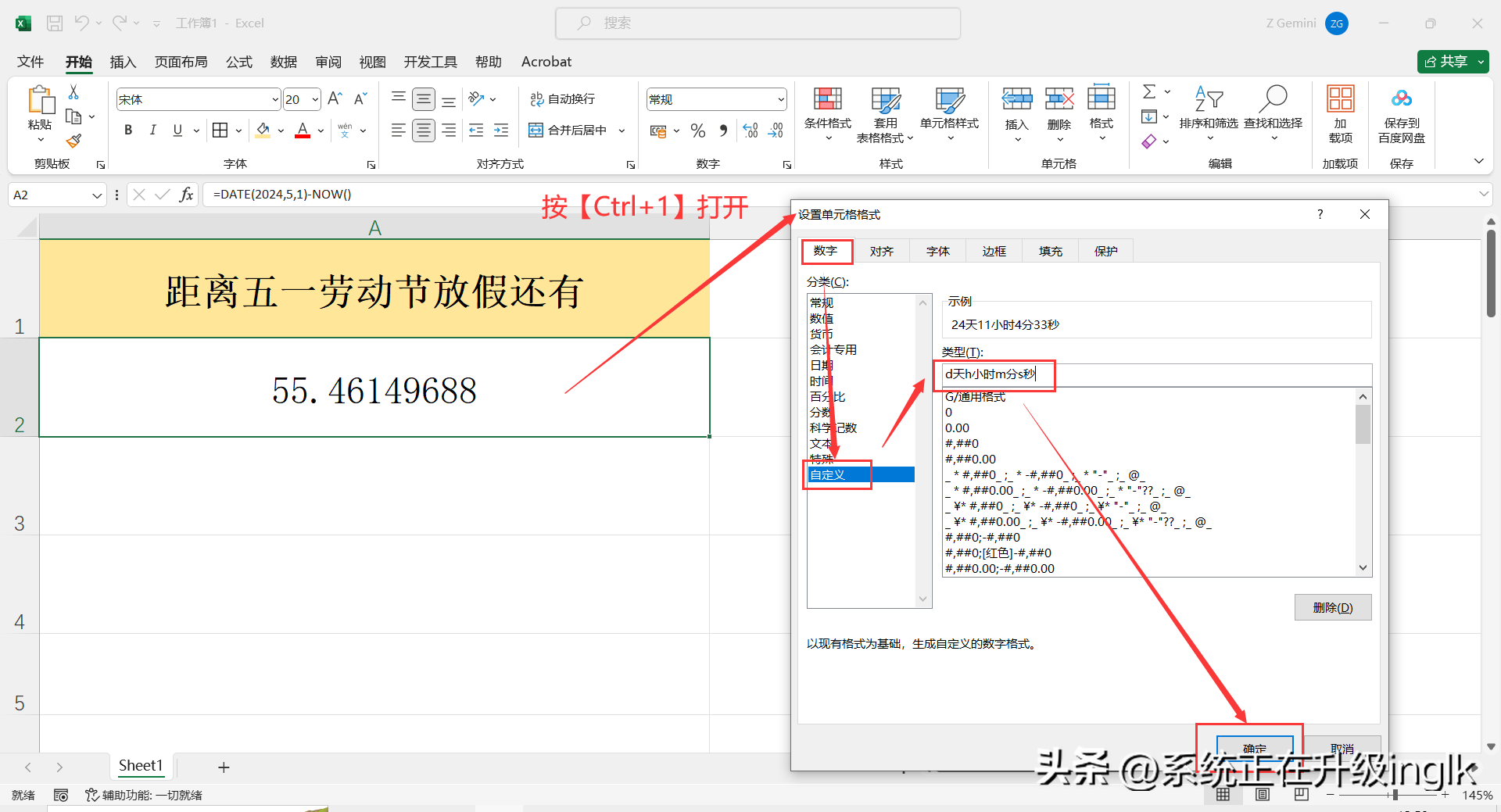Apply the yellow fill color bucket

coord(263,130)
